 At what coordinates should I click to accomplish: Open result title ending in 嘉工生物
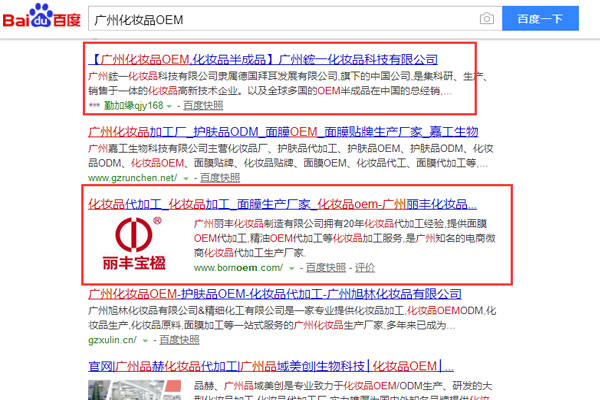click(283, 132)
